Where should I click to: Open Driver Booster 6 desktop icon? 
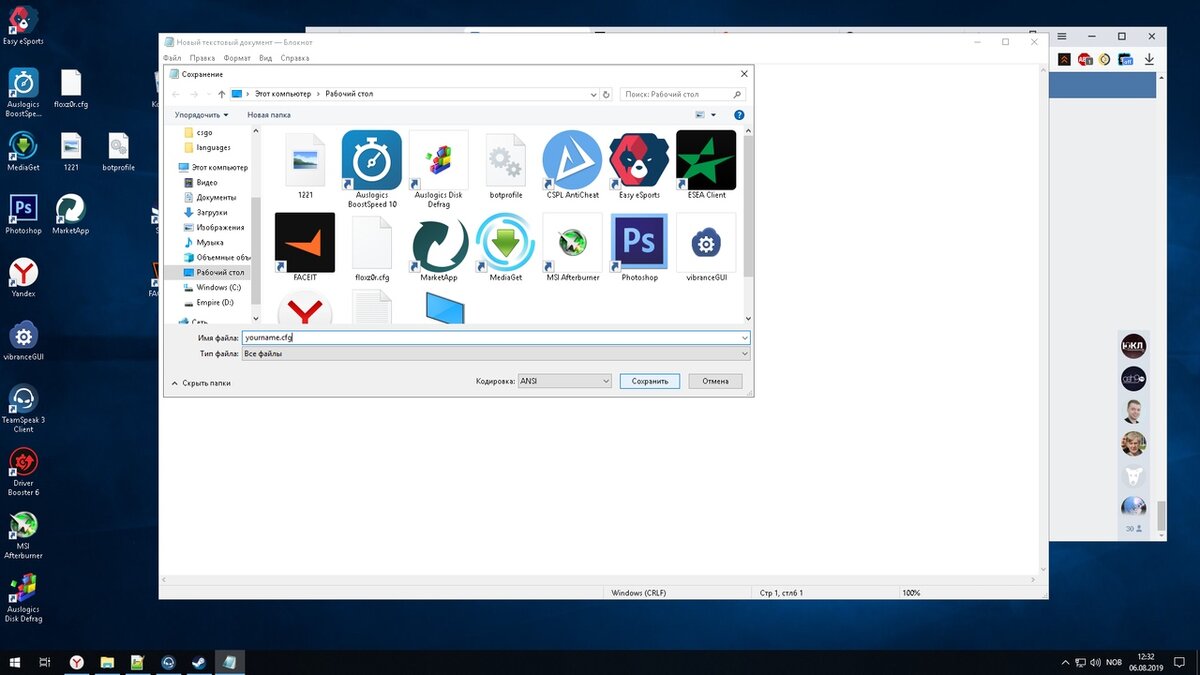(23, 472)
